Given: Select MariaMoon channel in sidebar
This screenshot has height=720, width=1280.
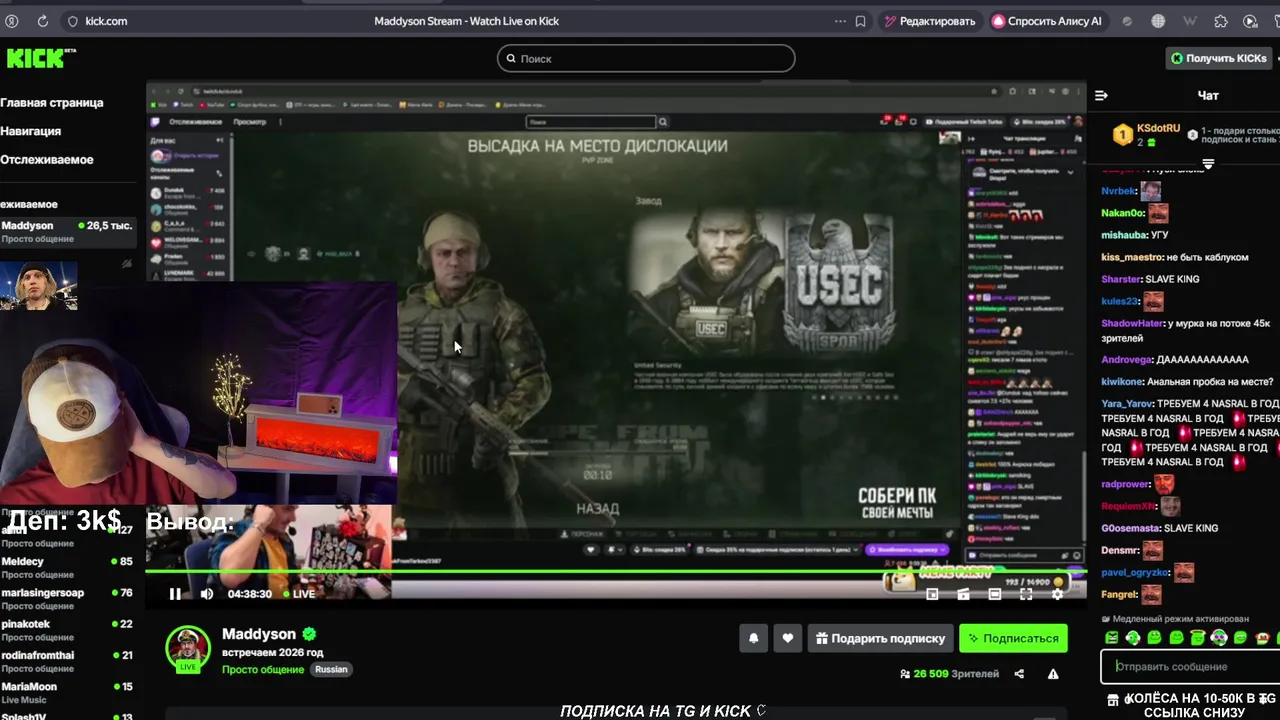Looking at the screenshot, I should 68,692.
